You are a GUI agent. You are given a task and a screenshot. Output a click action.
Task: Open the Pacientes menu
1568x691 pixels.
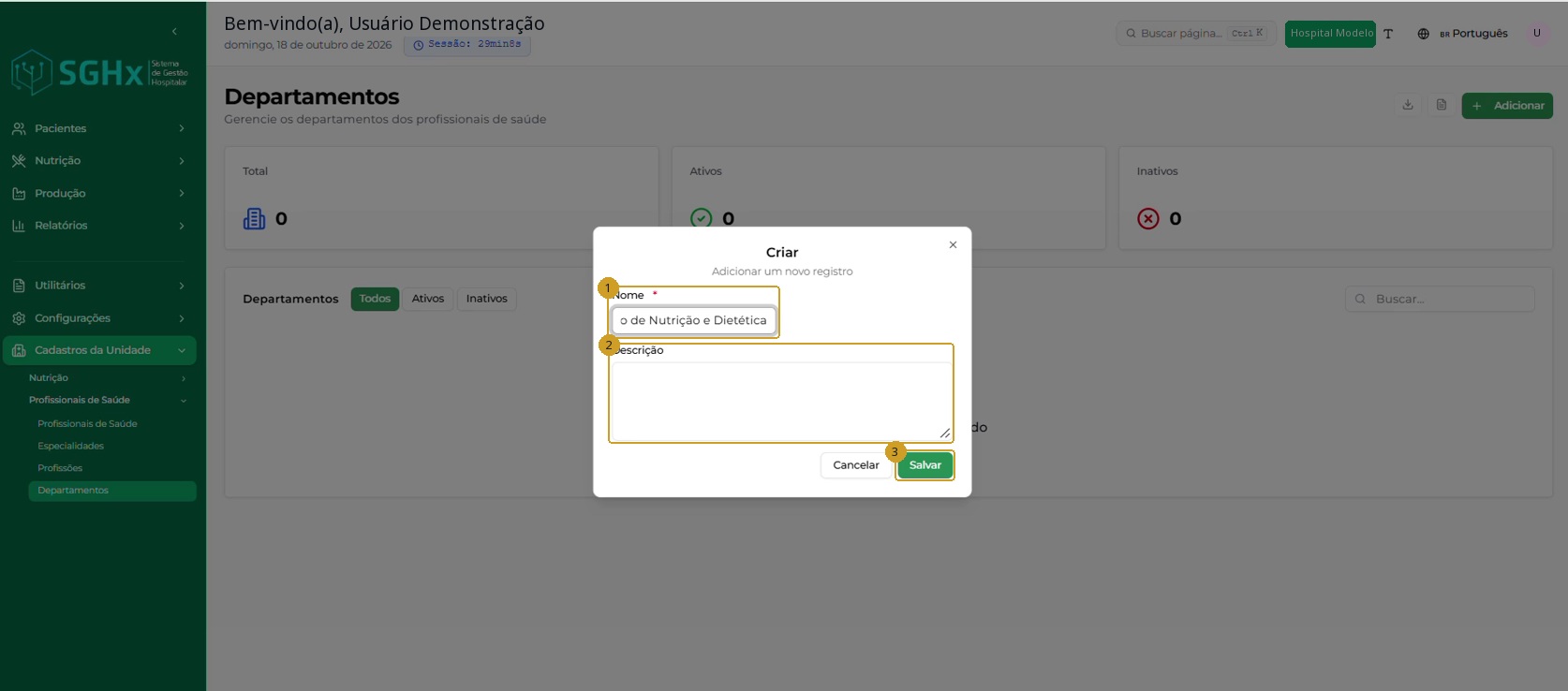pyautogui.click(x=98, y=128)
